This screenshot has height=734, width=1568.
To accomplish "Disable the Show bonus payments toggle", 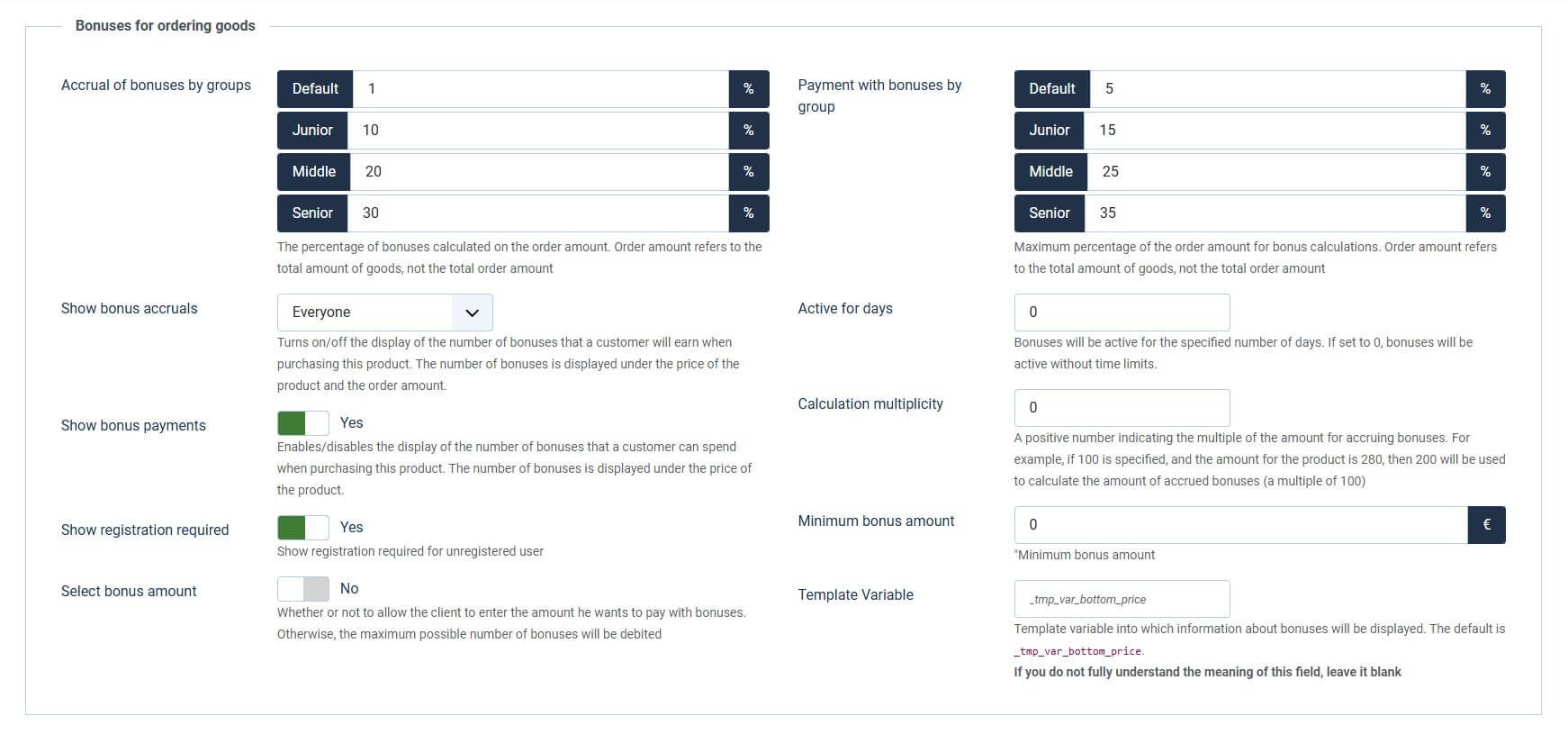I will click(303, 423).
